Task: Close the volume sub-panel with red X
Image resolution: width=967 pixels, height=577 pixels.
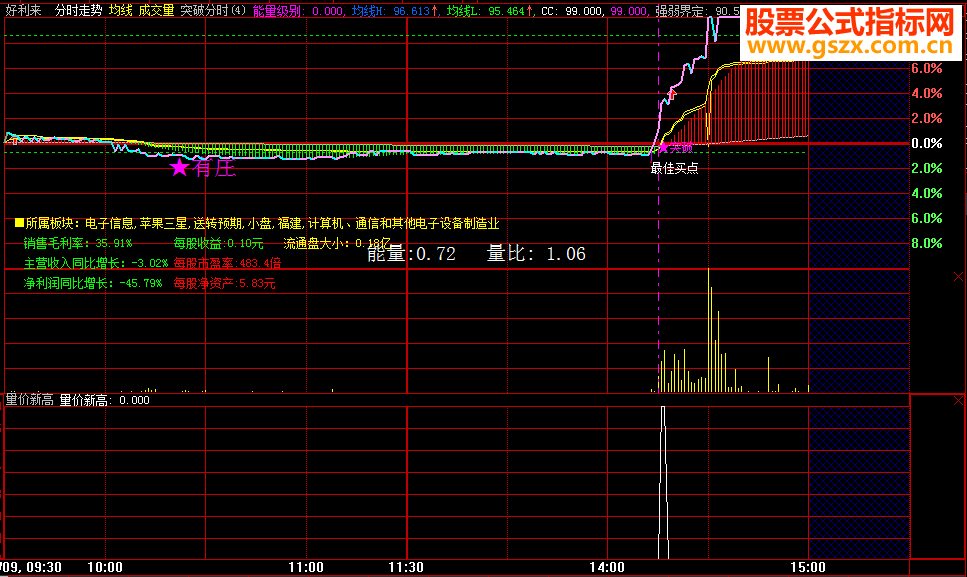Action: pos(958,276)
